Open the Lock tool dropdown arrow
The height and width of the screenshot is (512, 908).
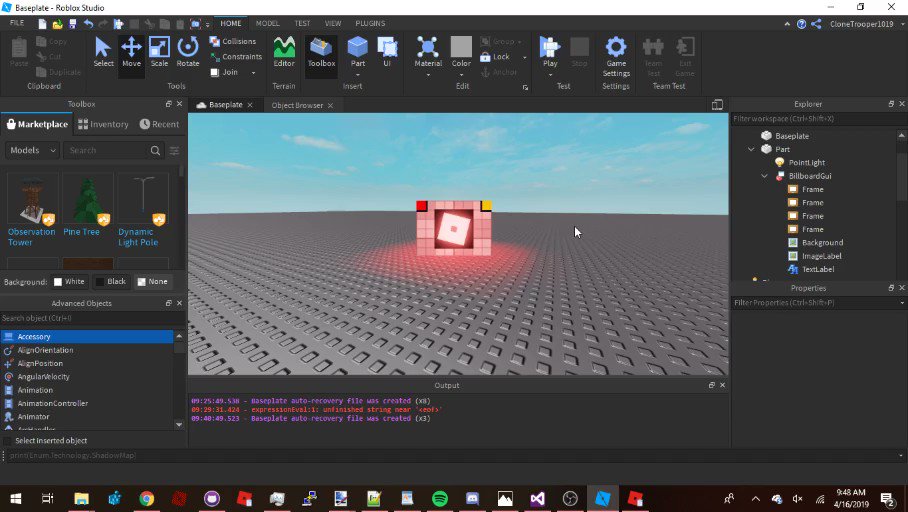pyautogui.click(x=525, y=57)
